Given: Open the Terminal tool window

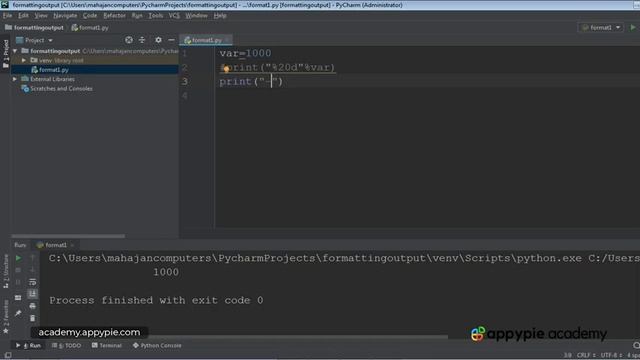Looking at the screenshot, I should click(x=107, y=346).
